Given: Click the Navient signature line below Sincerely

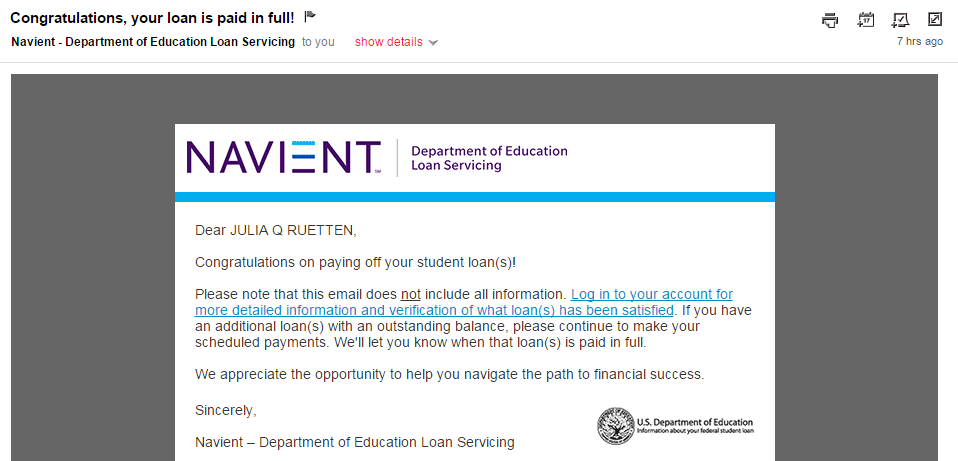Looking at the screenshot, I should [354, 442].
